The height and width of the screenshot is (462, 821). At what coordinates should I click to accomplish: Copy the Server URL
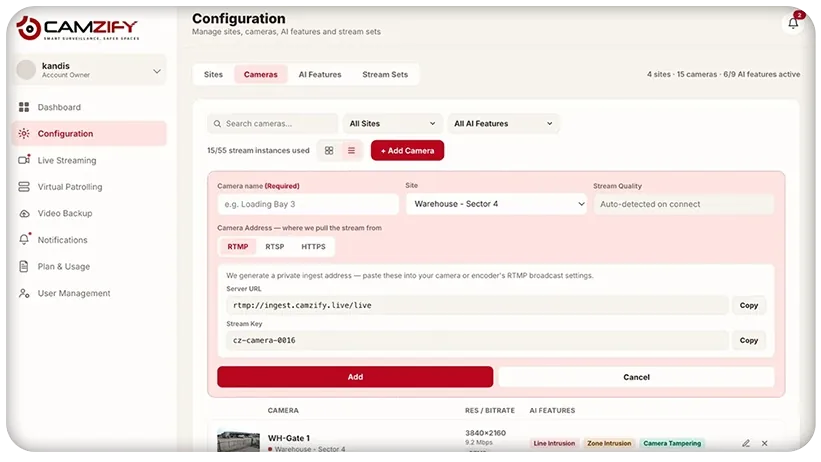749,305
